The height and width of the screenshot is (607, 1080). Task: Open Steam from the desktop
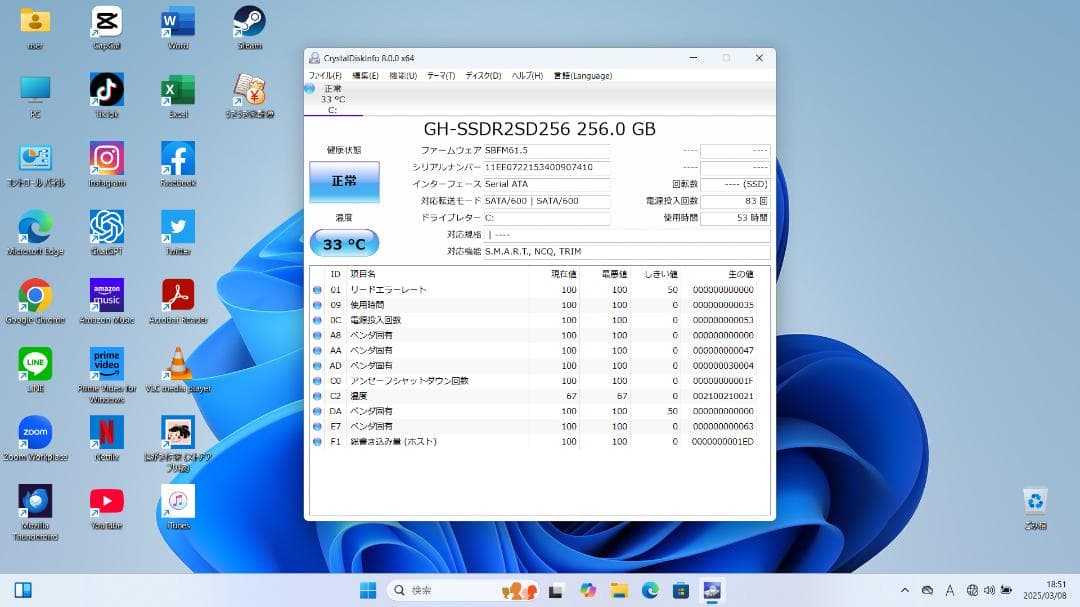coord(248,20)
